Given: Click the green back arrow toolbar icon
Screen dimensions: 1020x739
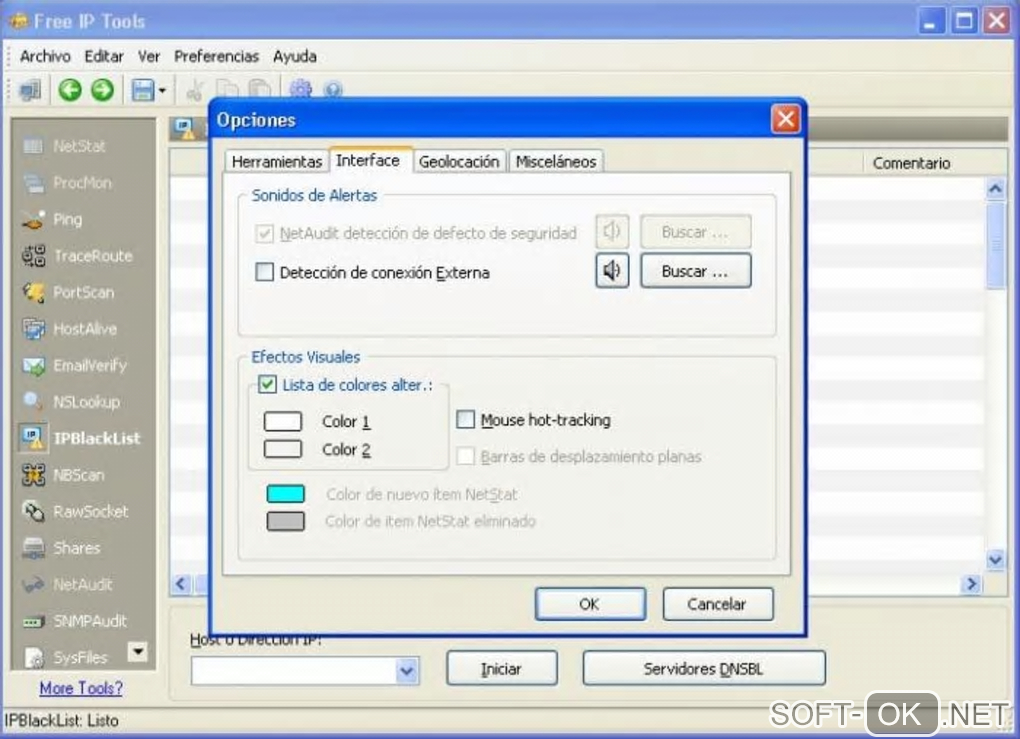Looking at the screenshot, I should point(70,89).
